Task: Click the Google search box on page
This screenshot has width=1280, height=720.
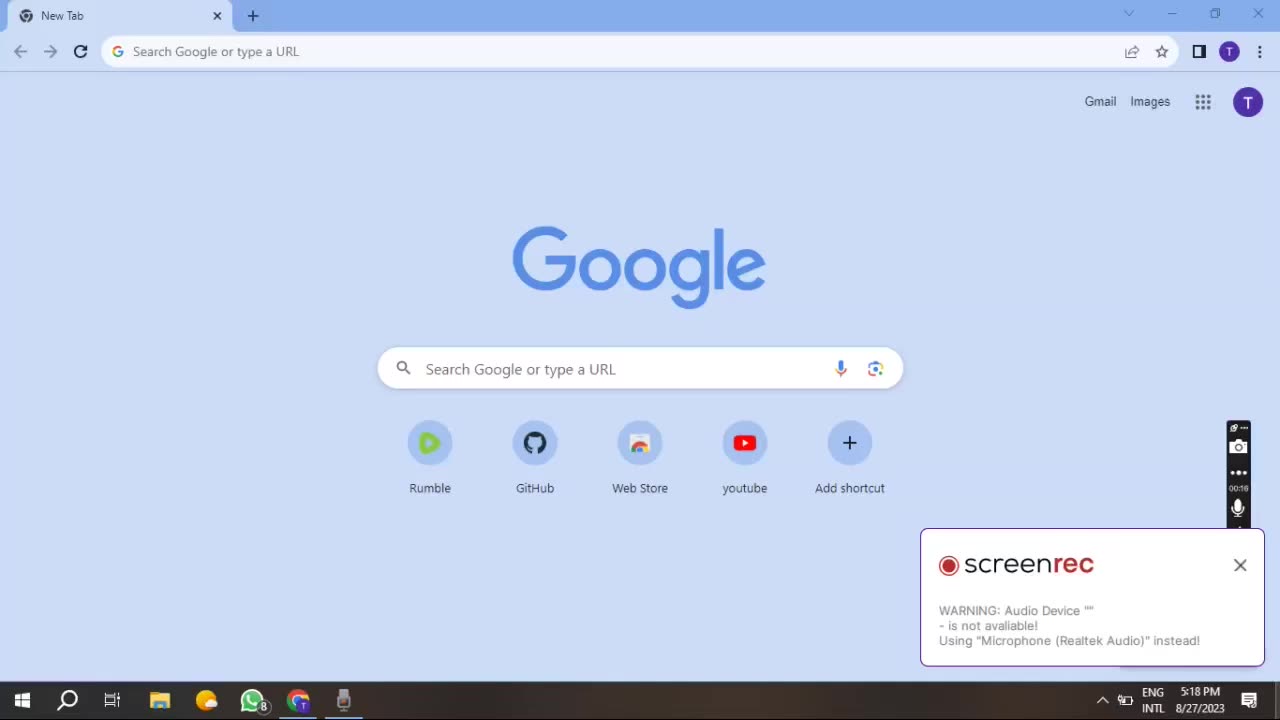Action: point(640,369)
